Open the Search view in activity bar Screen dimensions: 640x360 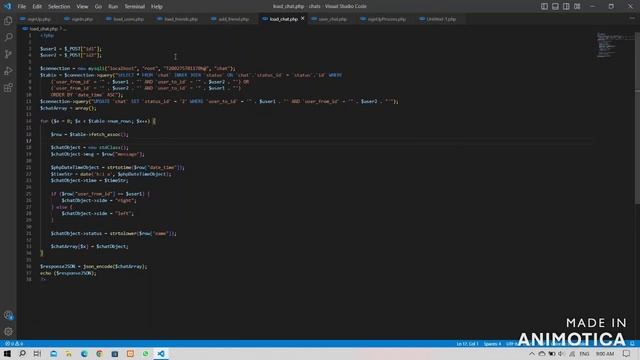click(8, 38)
